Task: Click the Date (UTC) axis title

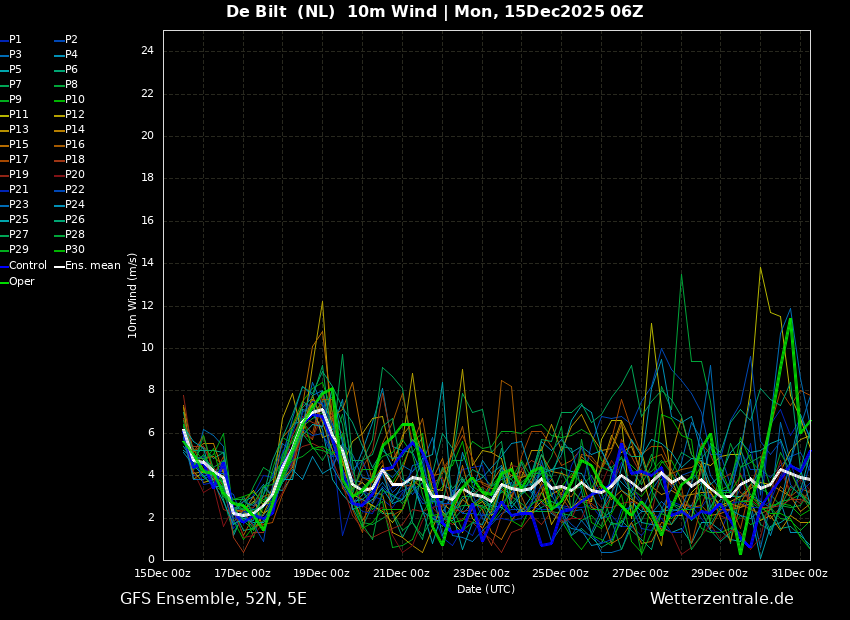Action: pyautogui.click(x=486, y=590)
